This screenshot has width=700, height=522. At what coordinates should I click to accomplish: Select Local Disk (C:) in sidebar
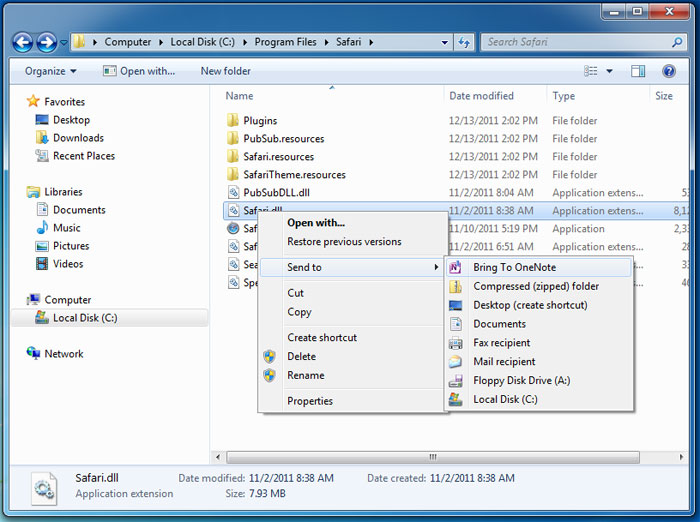(85, 318)
